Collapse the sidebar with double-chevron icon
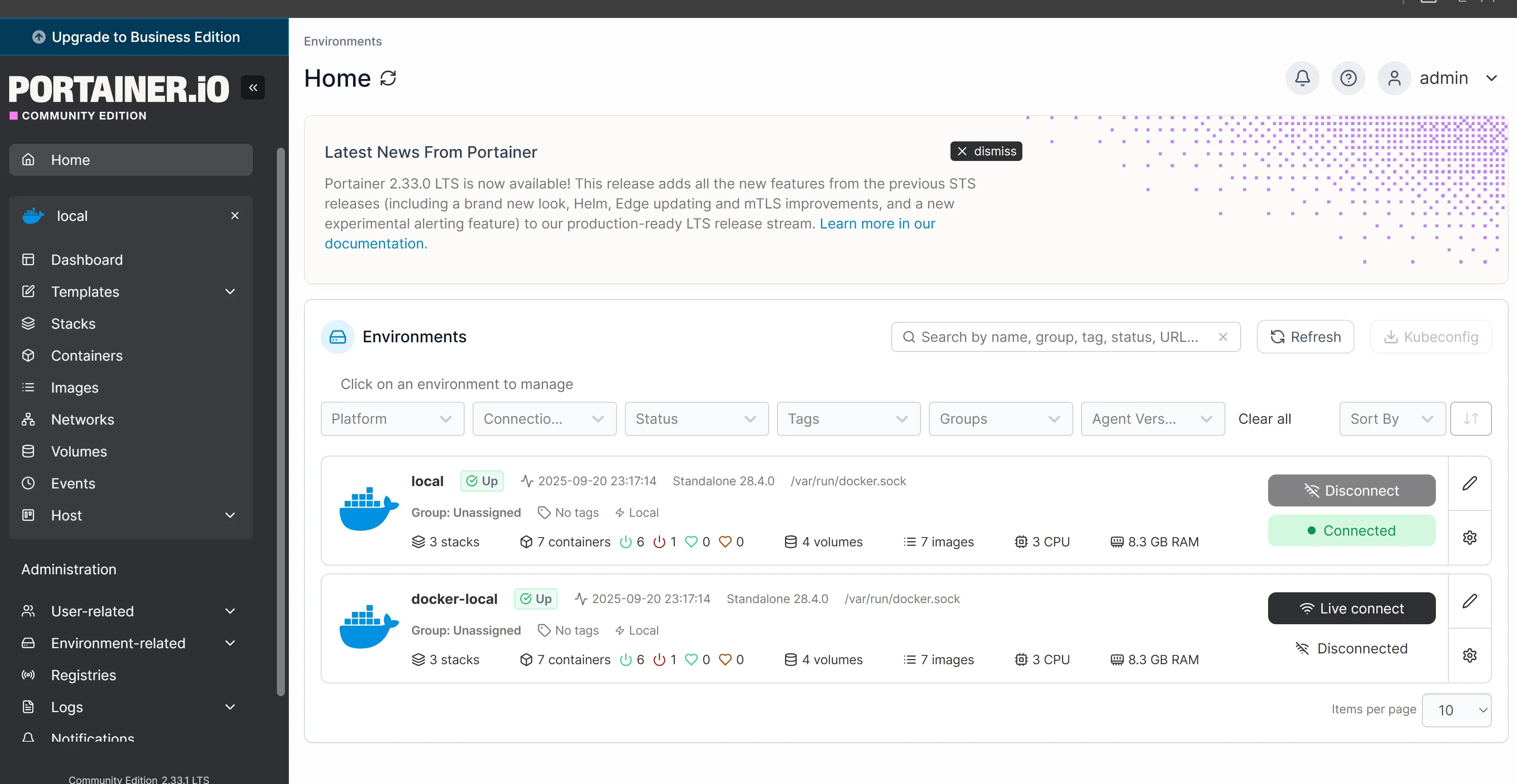The image size is (1517, 784). point(253,88)
